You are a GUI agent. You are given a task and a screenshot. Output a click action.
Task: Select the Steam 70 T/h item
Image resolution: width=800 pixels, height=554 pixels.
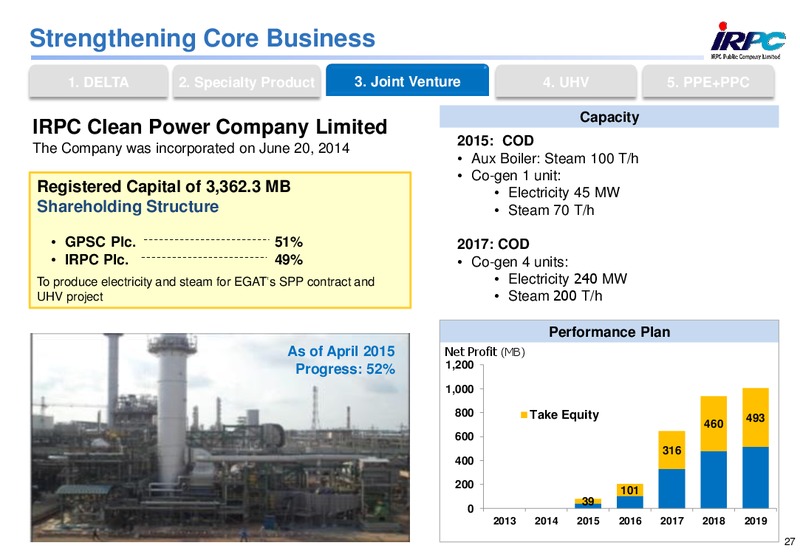click(x=551, y=210)
